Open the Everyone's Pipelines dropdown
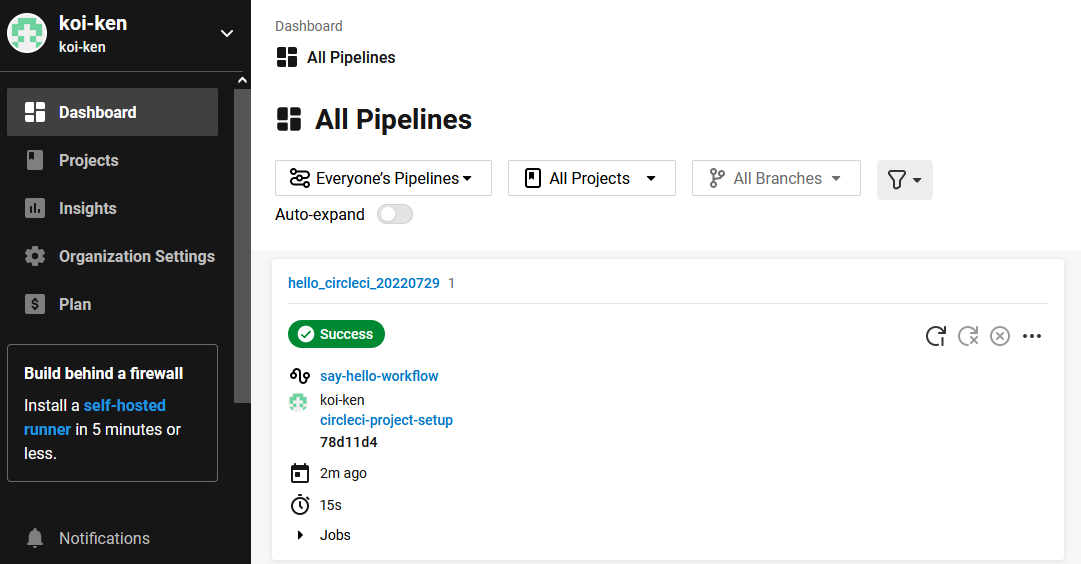Screen dimensions: 1081x564 tap(383, 178)
